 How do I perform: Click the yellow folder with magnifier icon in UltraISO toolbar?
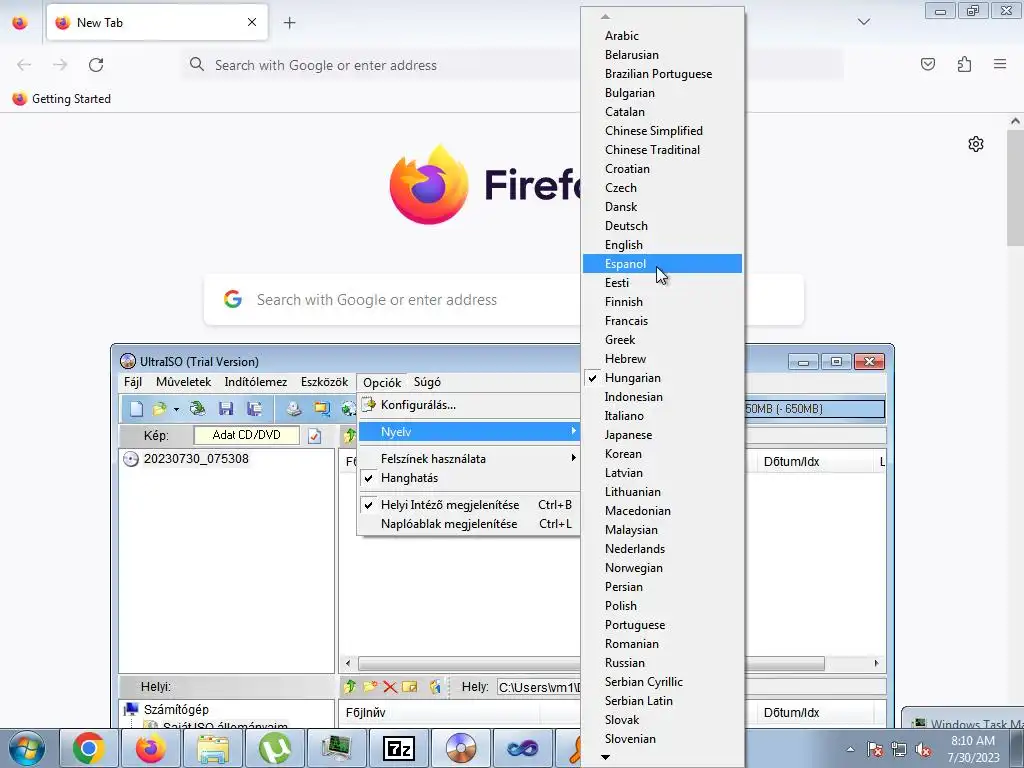(322, 409)
